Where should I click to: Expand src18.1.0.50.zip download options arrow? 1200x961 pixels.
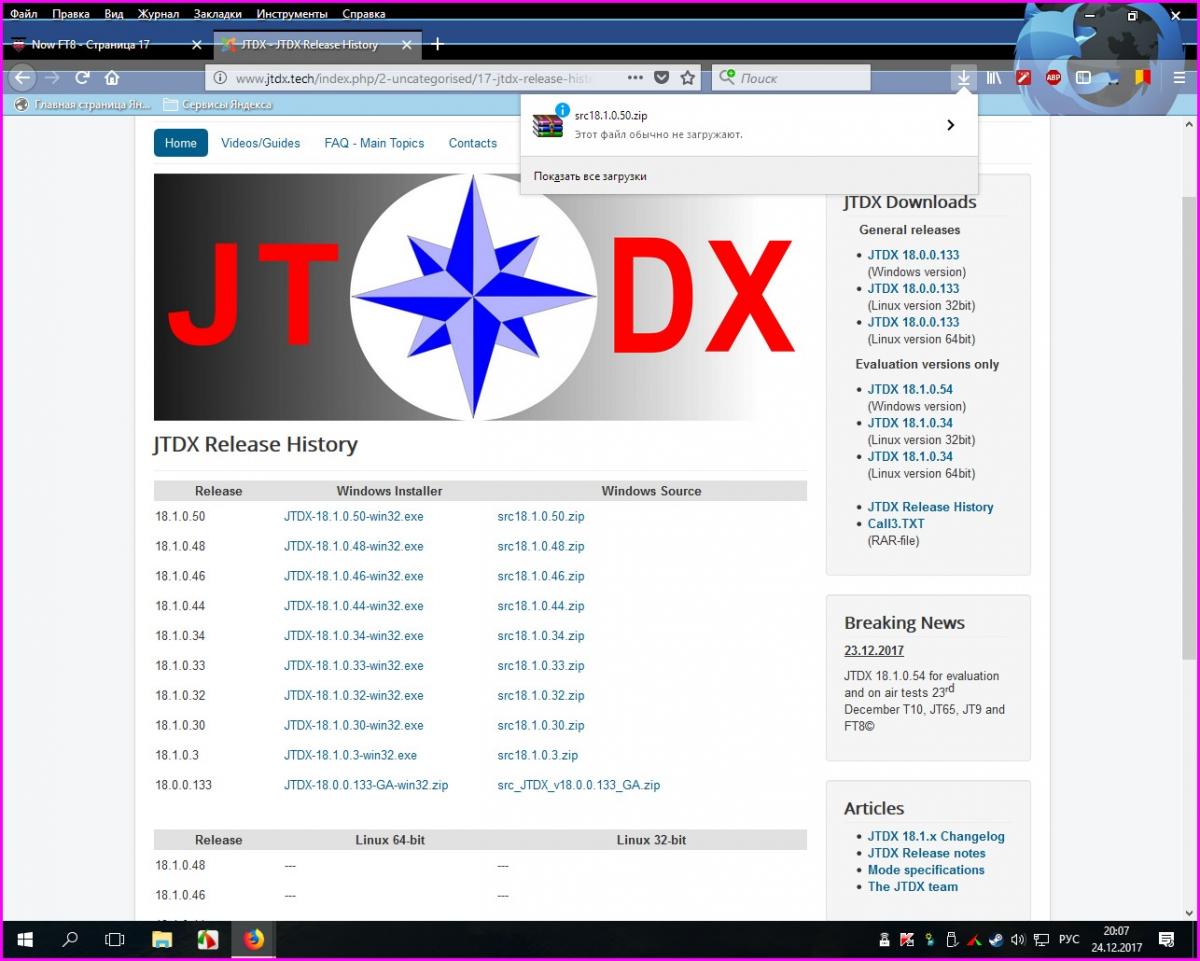[x=950, y=125]
